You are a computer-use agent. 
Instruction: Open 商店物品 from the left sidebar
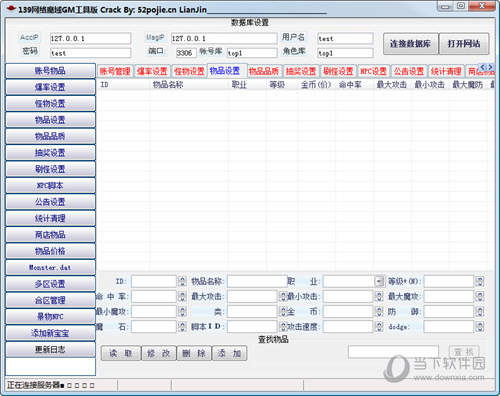[x=50, y=235]
